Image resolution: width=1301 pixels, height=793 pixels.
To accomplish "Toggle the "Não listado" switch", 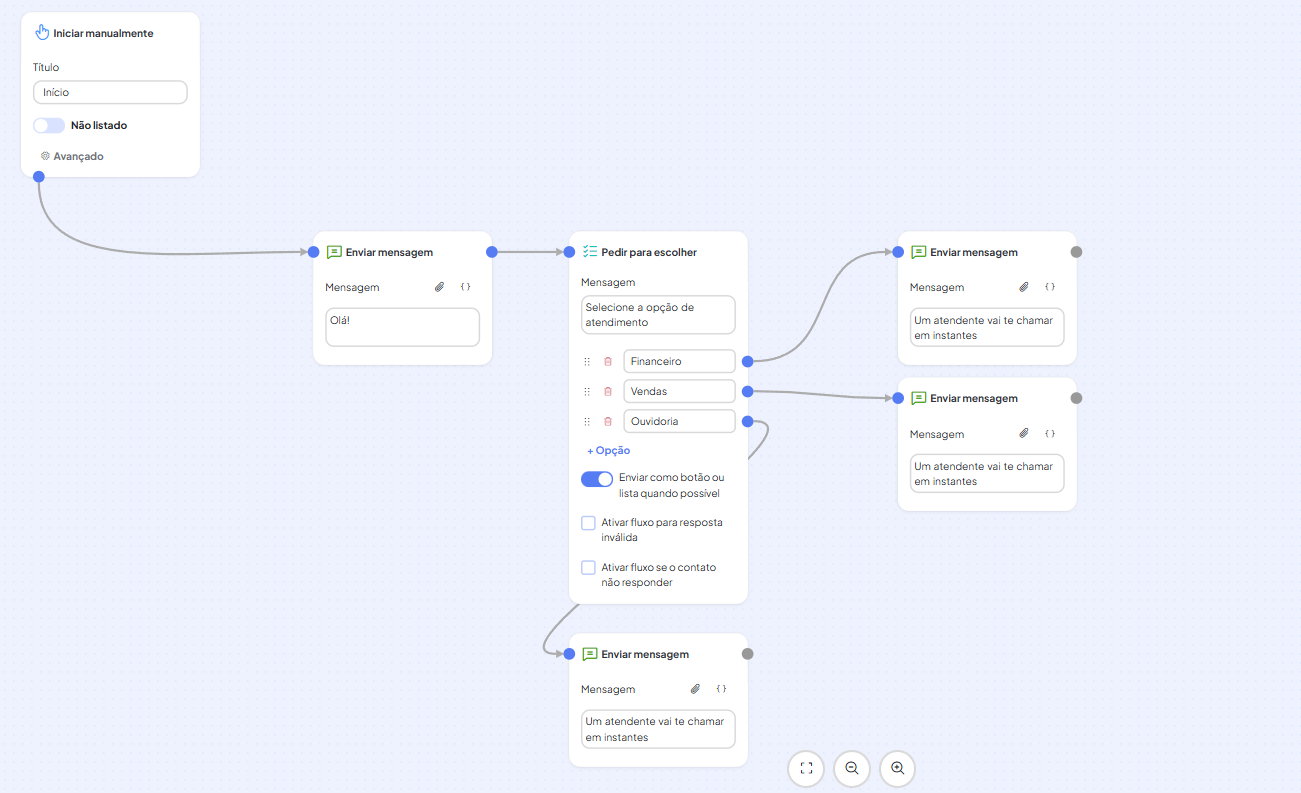I will click(49, 126).
